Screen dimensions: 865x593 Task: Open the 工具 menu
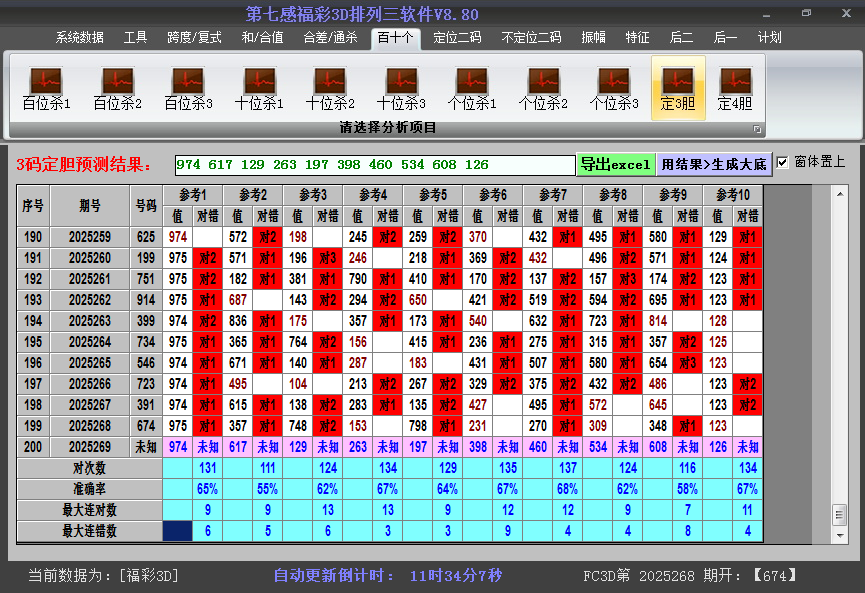point(135,37)
